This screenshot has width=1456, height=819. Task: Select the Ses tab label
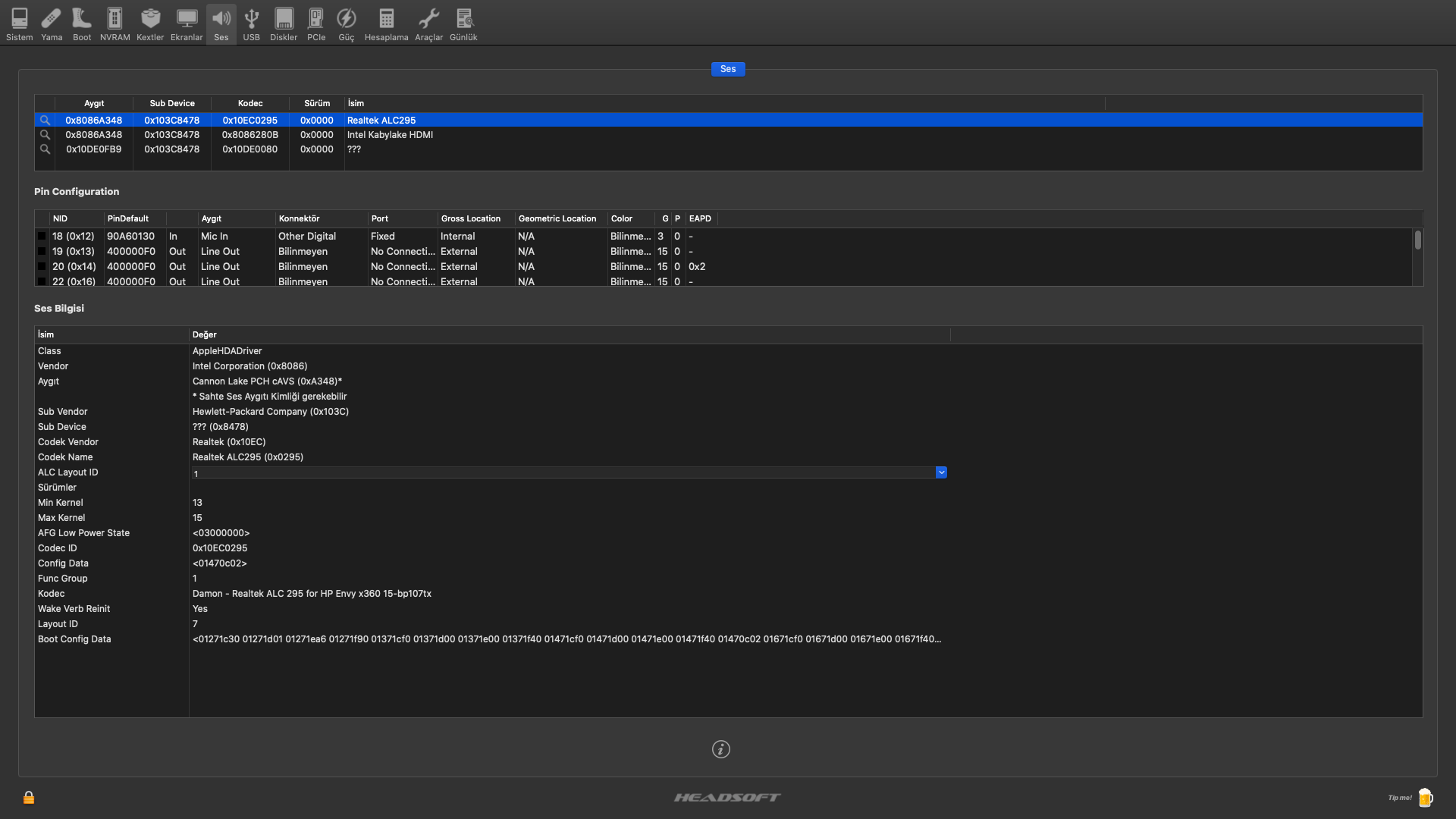(727, 69)
